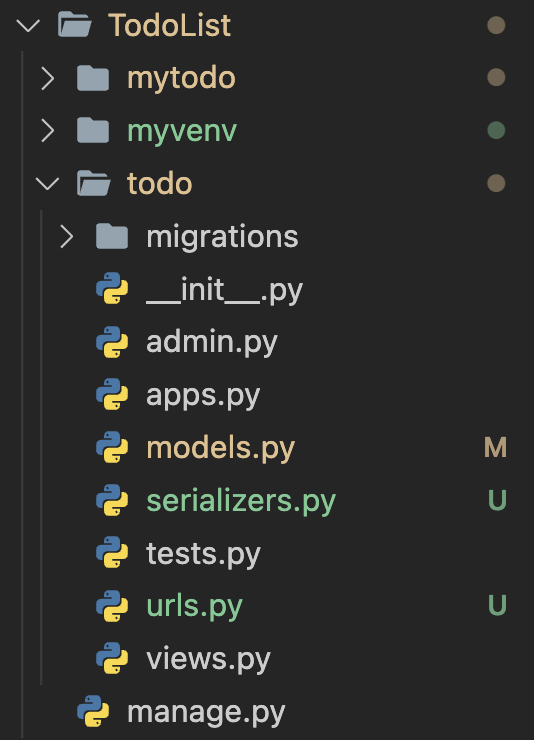The image size is (534, 740).
Task: Click git status dot on todo row
Action: click(x=496, y=183)
